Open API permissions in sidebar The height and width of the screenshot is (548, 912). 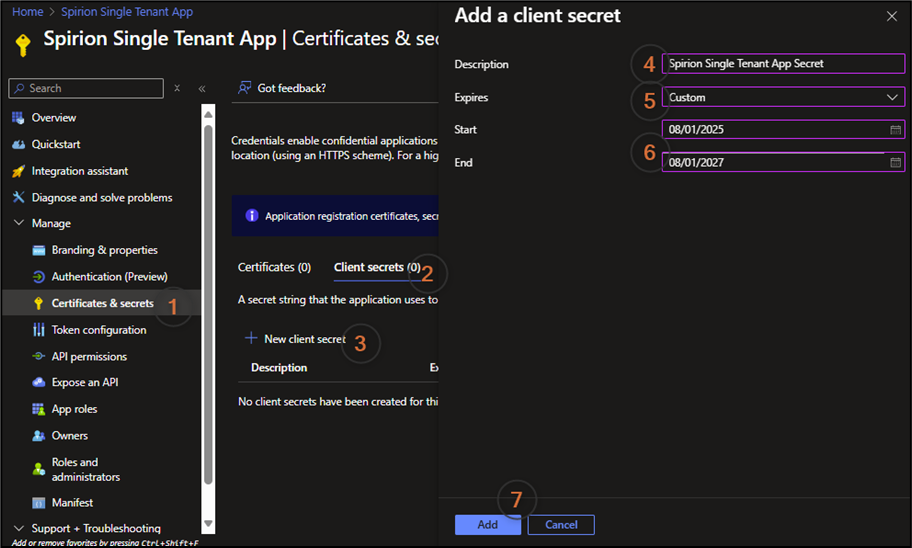tap(89, 356)
